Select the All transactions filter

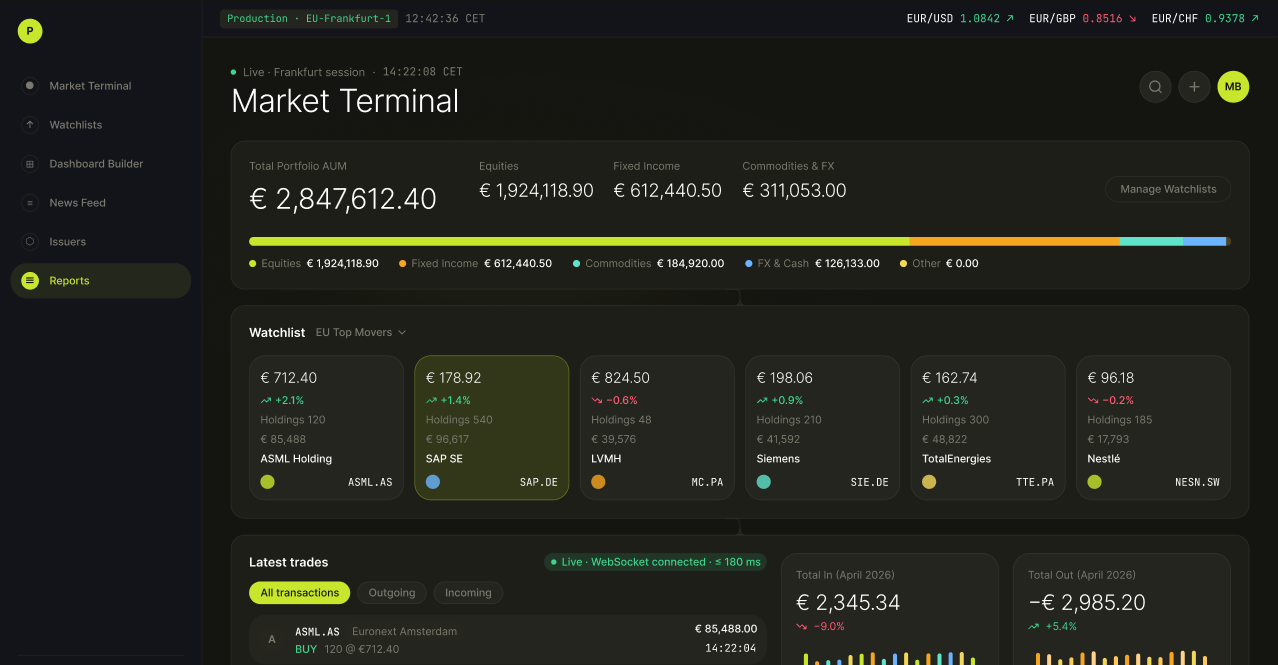coord(300,593)
